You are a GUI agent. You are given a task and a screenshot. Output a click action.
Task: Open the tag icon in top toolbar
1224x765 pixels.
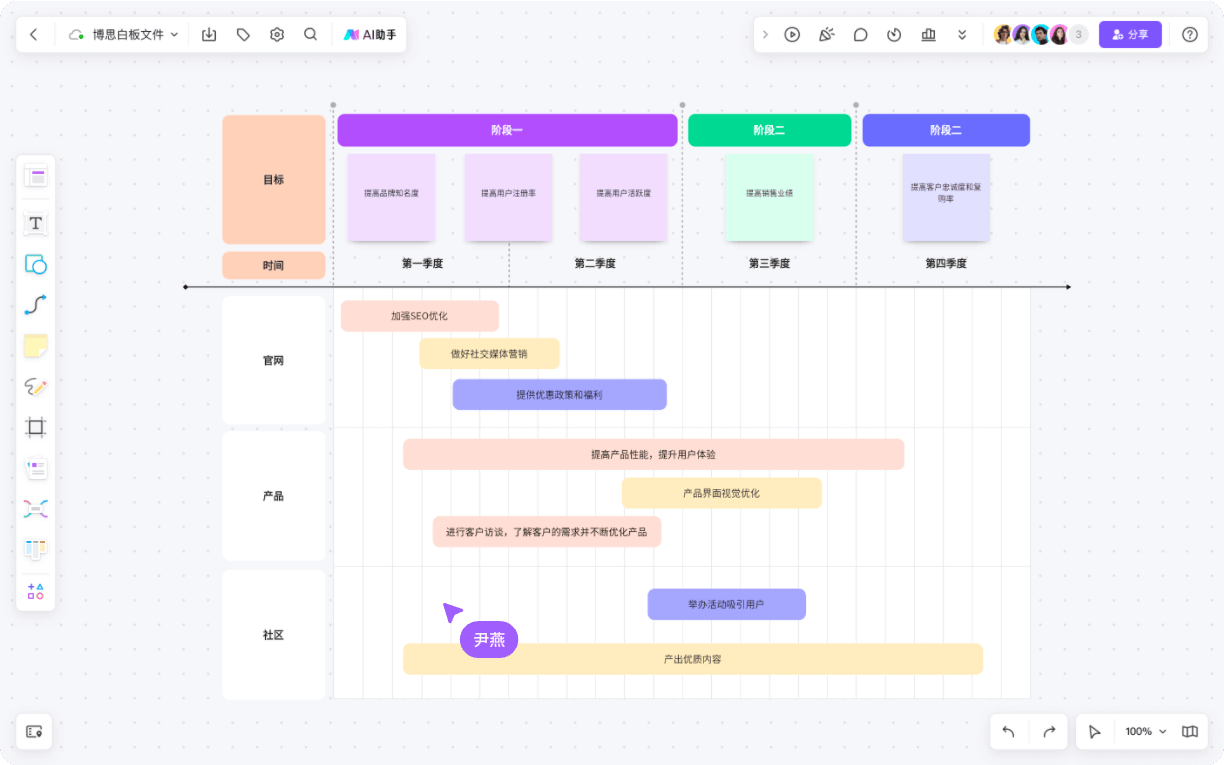[243, 34]
